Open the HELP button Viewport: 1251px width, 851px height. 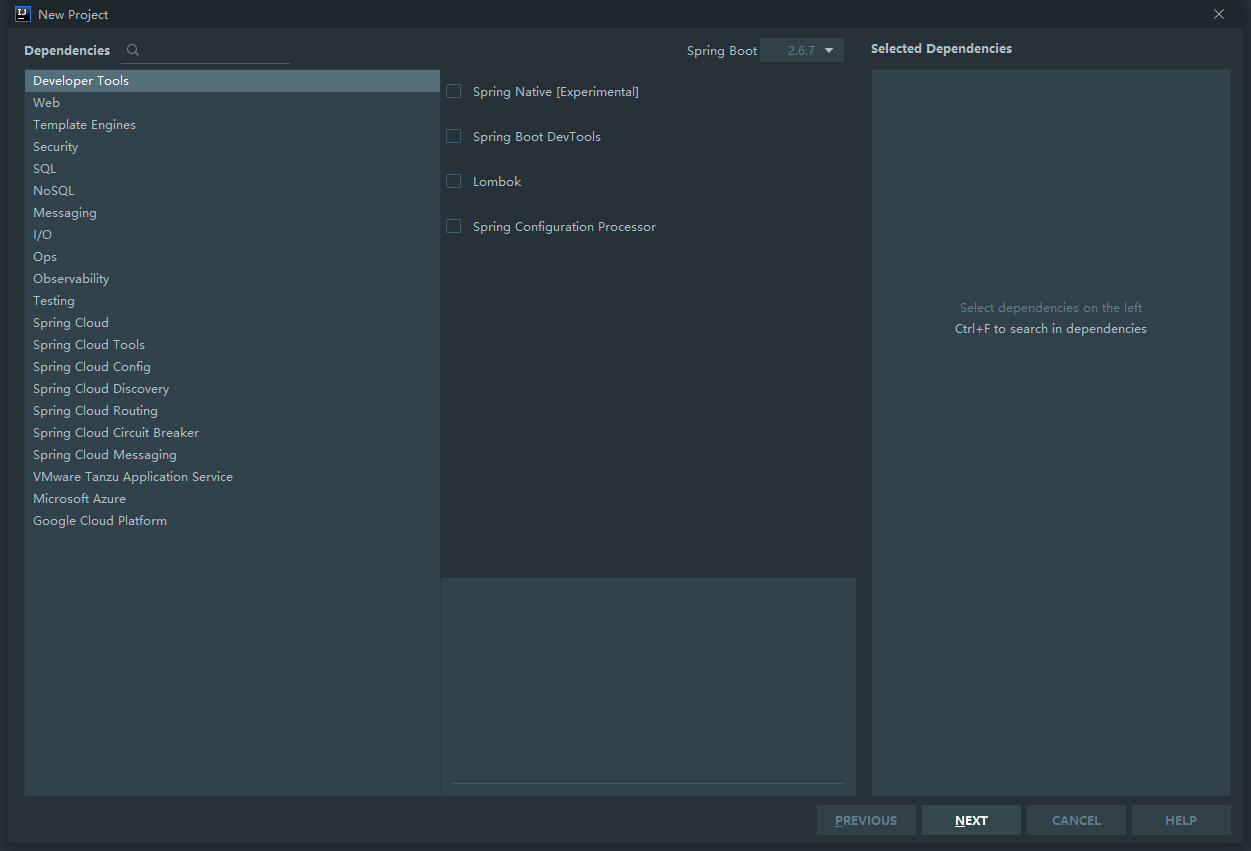click(1181, 820)
